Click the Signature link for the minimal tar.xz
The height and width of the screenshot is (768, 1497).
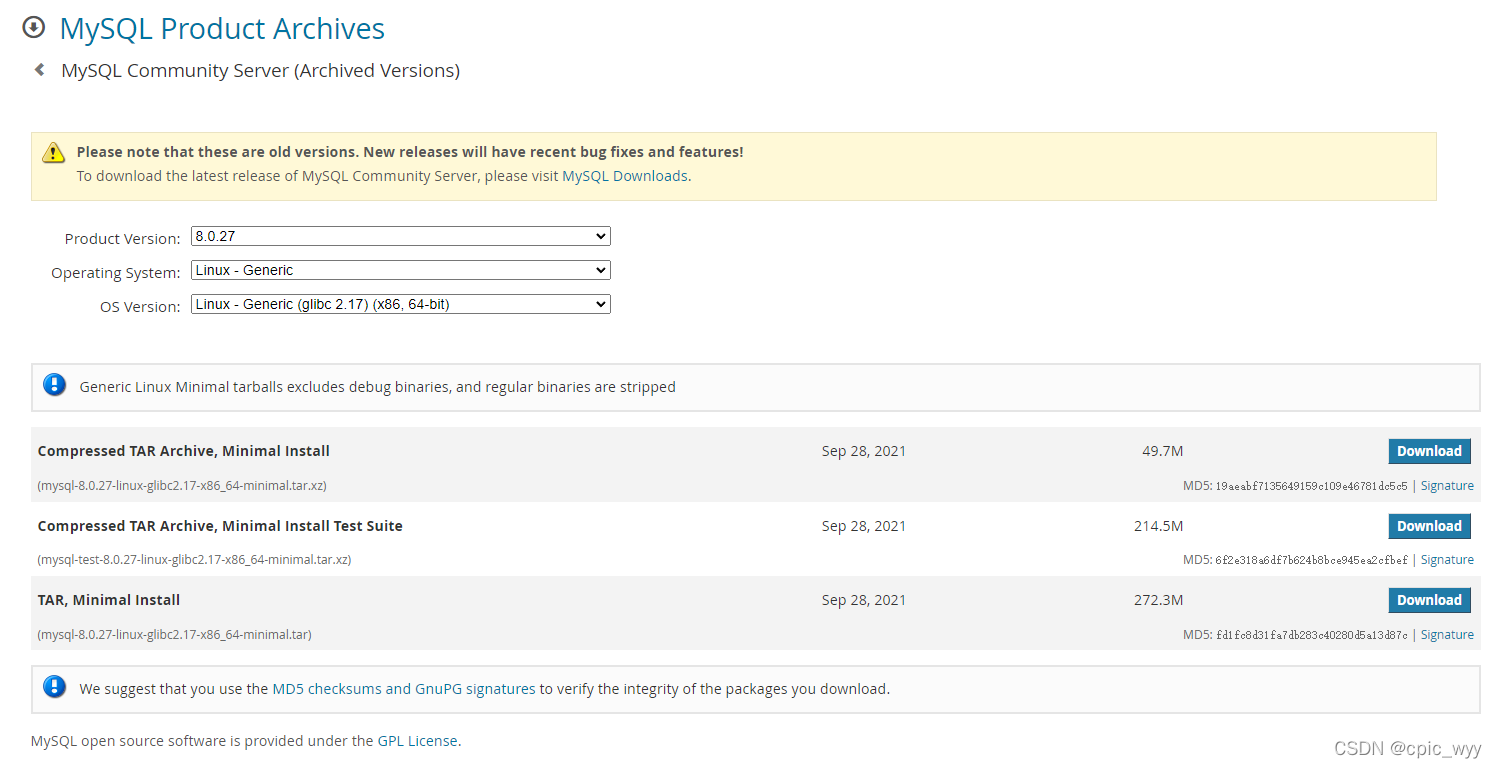pyautogui.click(x=1447, y=485)
